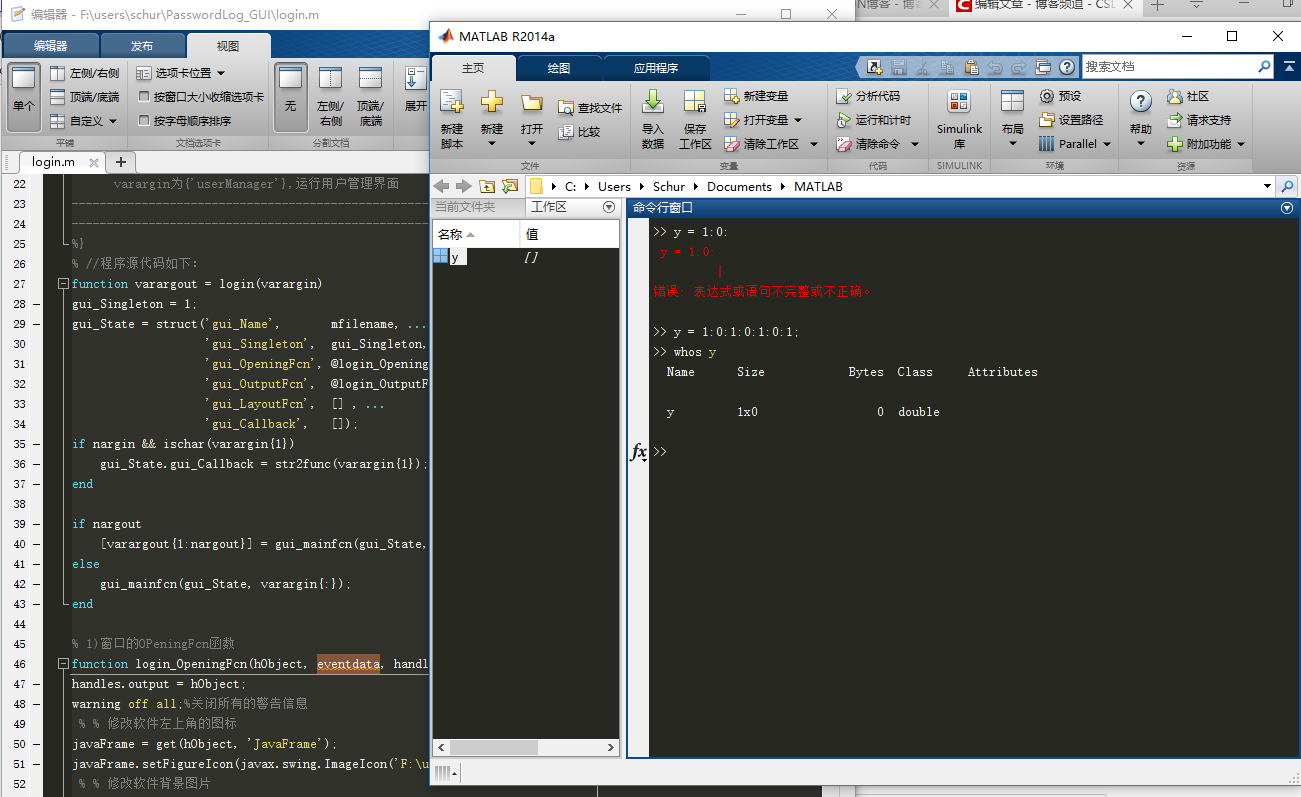The width and height of the screenshot is (1301, 797).
Task: Open command window actions dropdown arrow
Action: (x=1287, y=208)
